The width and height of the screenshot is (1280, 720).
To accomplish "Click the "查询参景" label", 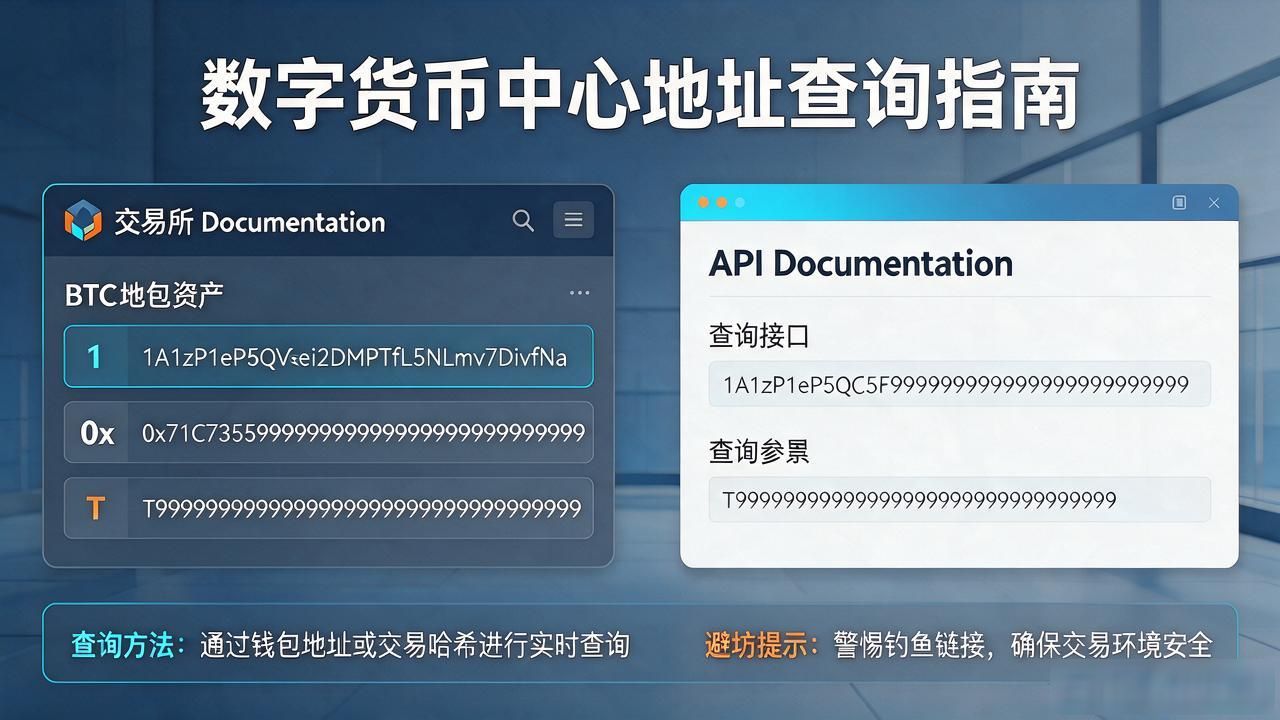I will coord(759,452).
